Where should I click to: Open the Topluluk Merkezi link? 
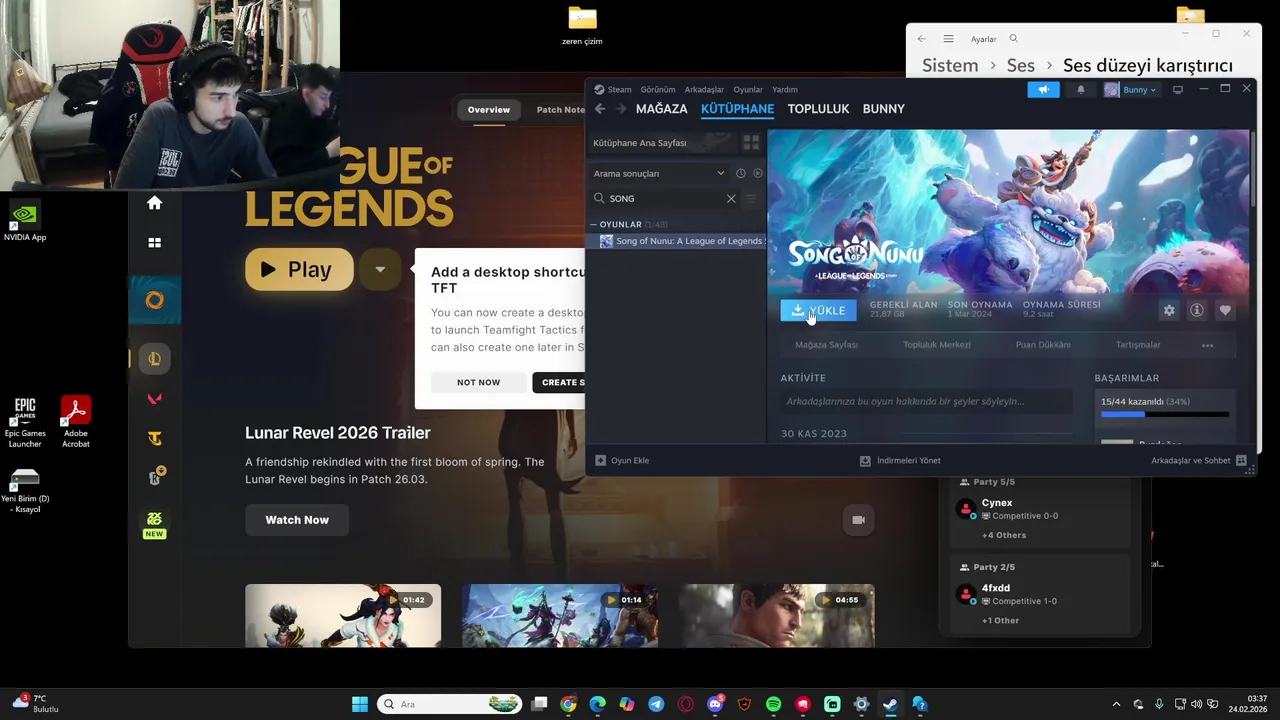coord(937,345)
